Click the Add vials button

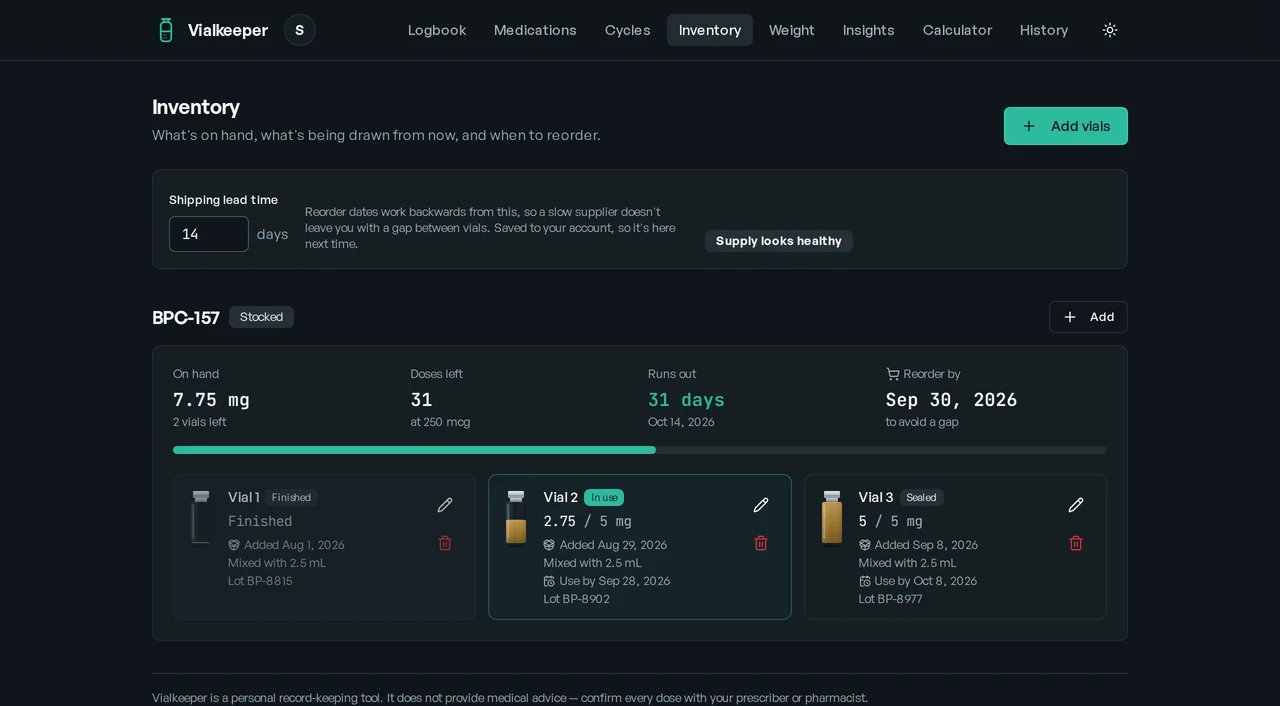(1066, 126)
